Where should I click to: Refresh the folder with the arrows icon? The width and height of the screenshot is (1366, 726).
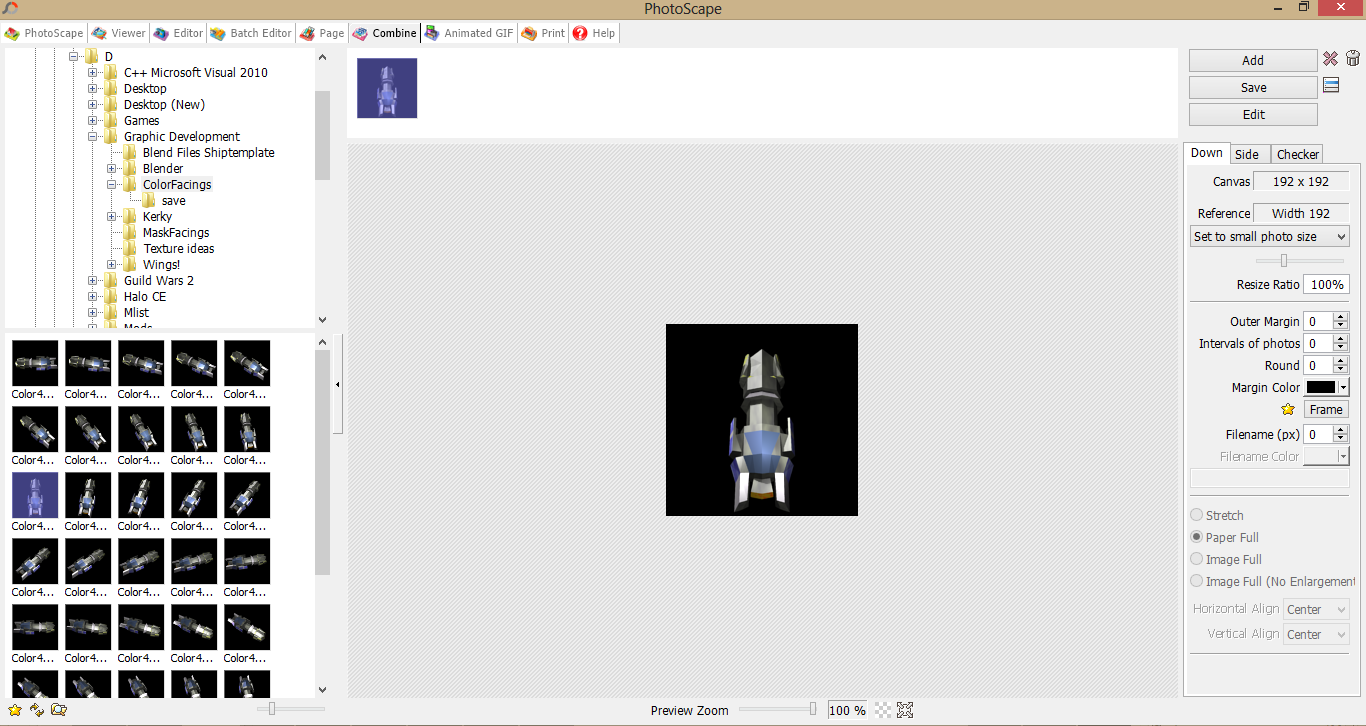pyautogui.click(x=37, y=710)
